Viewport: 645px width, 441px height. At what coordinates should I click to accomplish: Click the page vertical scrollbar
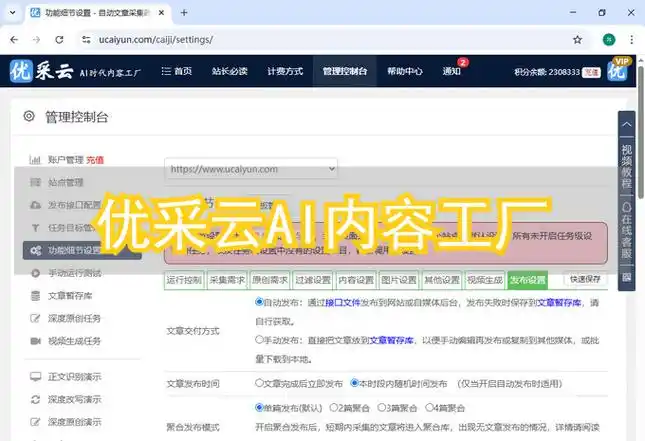click(640, 132)
